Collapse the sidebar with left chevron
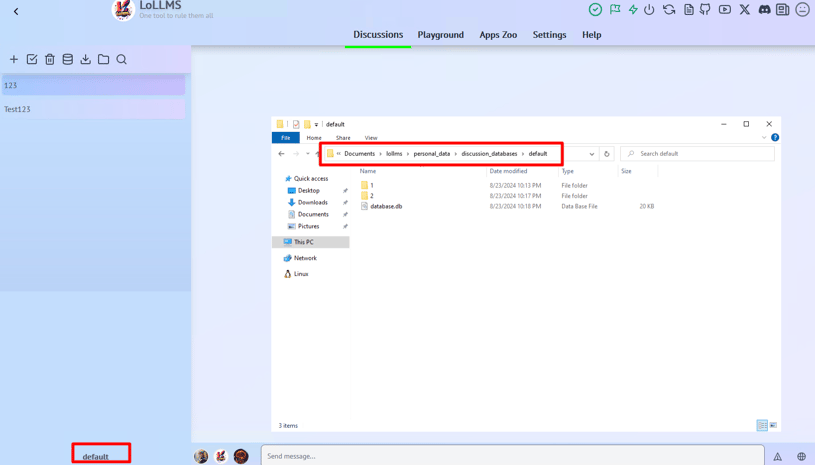Image resolution: width=815 pixels, height=465 pixels. pyautogui.click(x=16, y=12)
